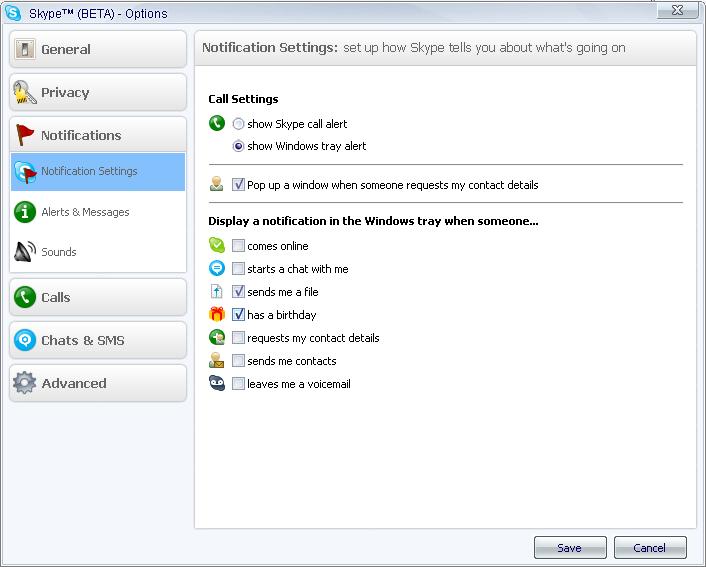Expand the Chats & SMS section

(x=98, y=340)
